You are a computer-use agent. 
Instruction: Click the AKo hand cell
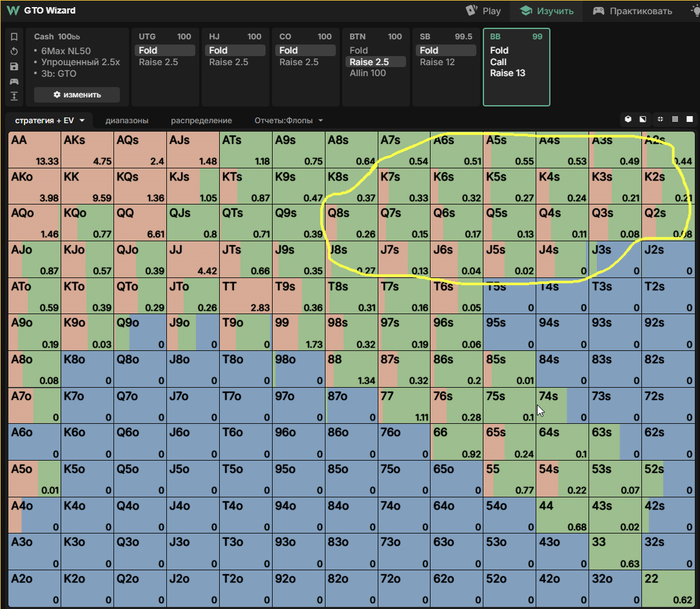(34, 186)
